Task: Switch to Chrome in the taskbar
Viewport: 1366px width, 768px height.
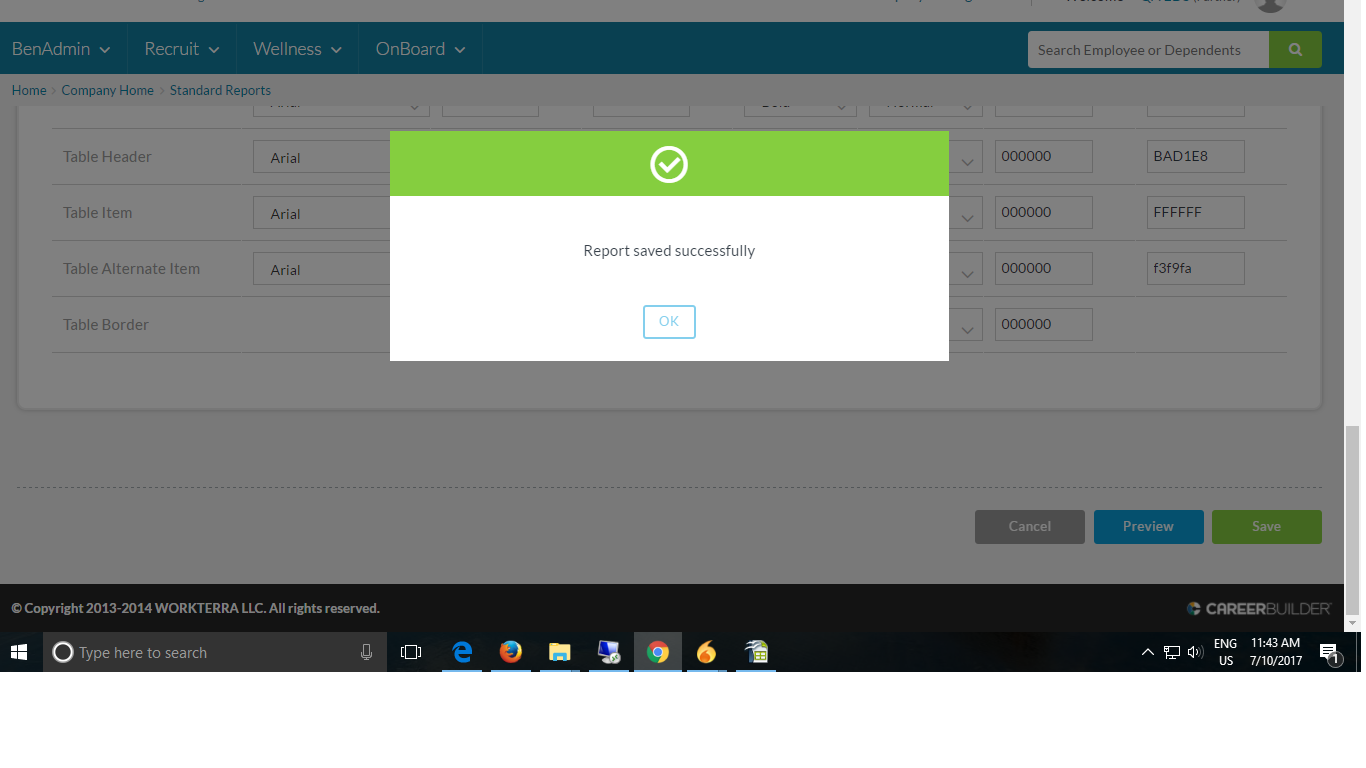Action: pyautogui.click(x=657, y=652)
